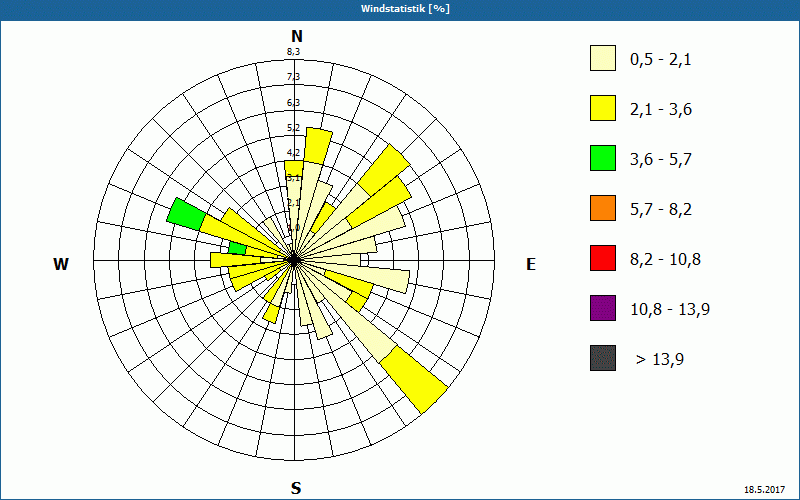Click the red 8,2 - 10,8 legend swatch
This screenshot has width=800, height=500.
tap(603, 258)
